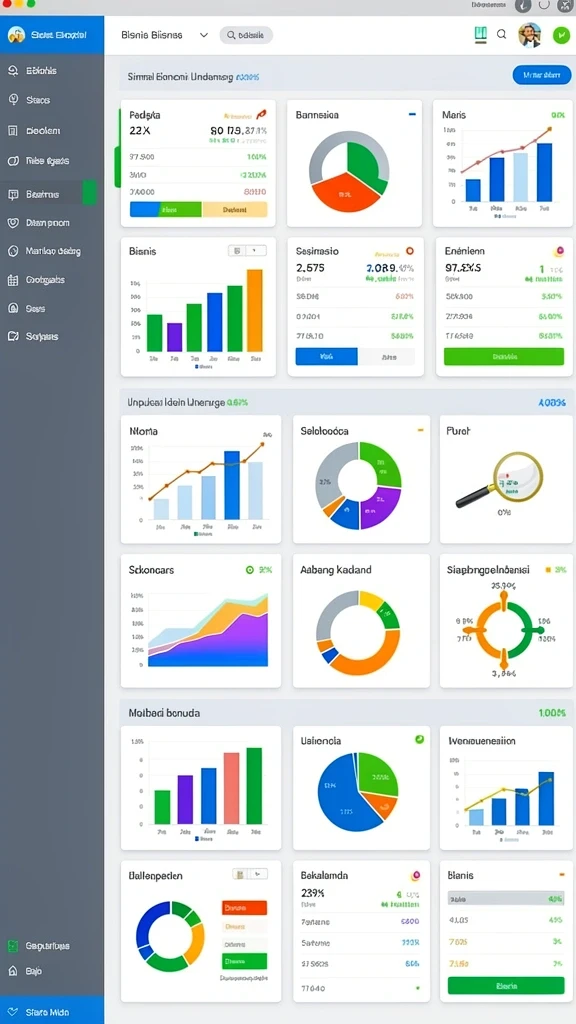Click the orange legend swatch in the Ballenpecien card

(x=245, y=908)
